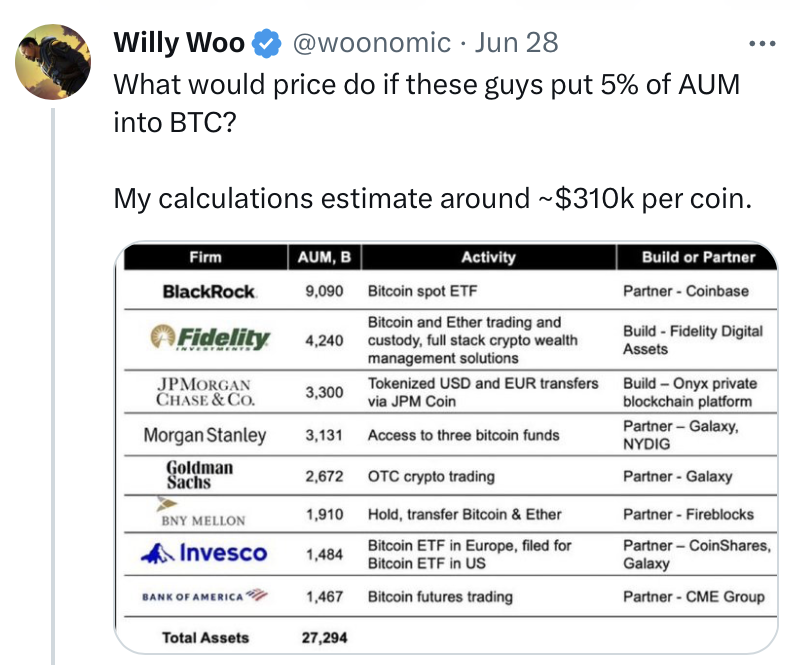Open the Jun 28 tweet timestamp

point(516,43)
